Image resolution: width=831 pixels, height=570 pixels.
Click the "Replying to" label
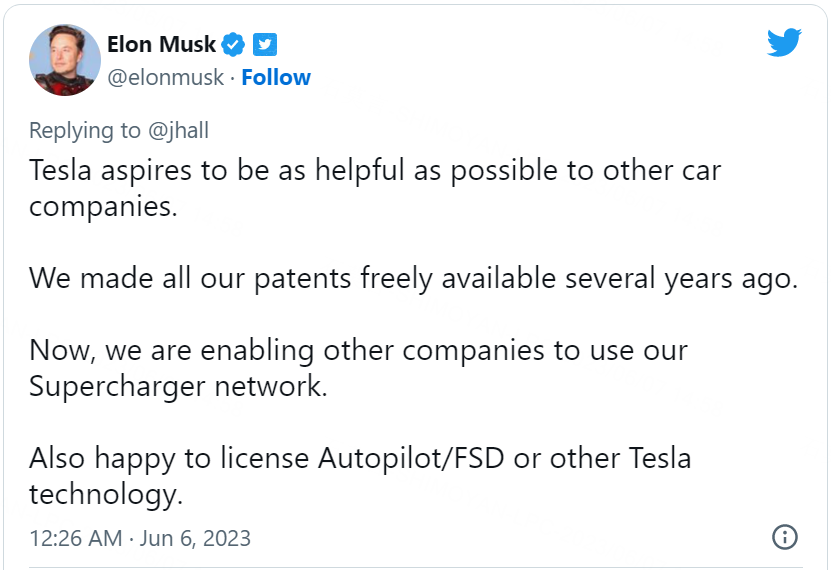(x=87, y=130)
